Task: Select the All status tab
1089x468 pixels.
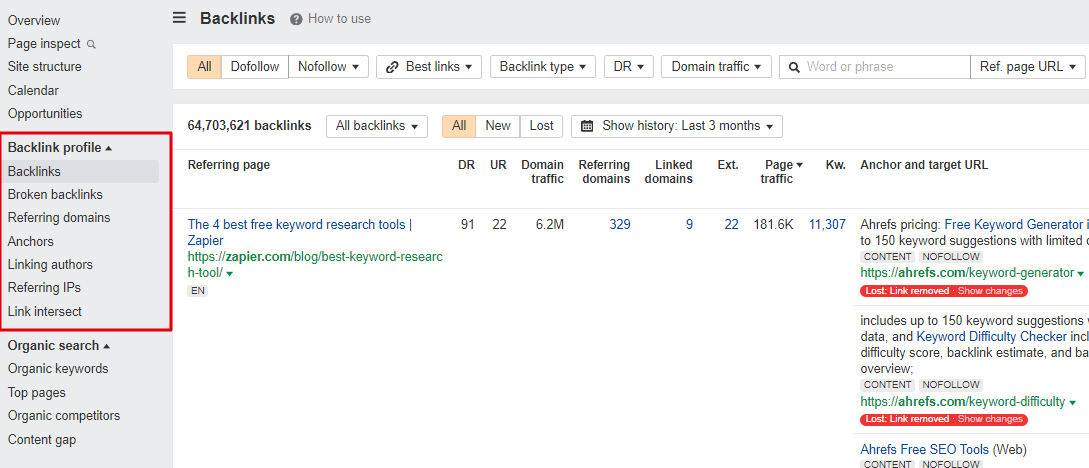Action: [459, 126]
